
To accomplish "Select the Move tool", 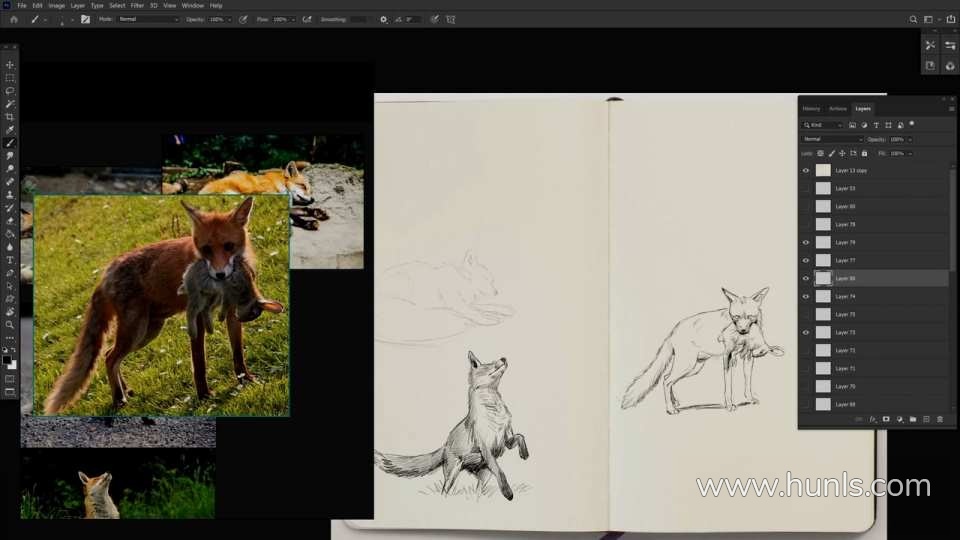I will point(10,65).
